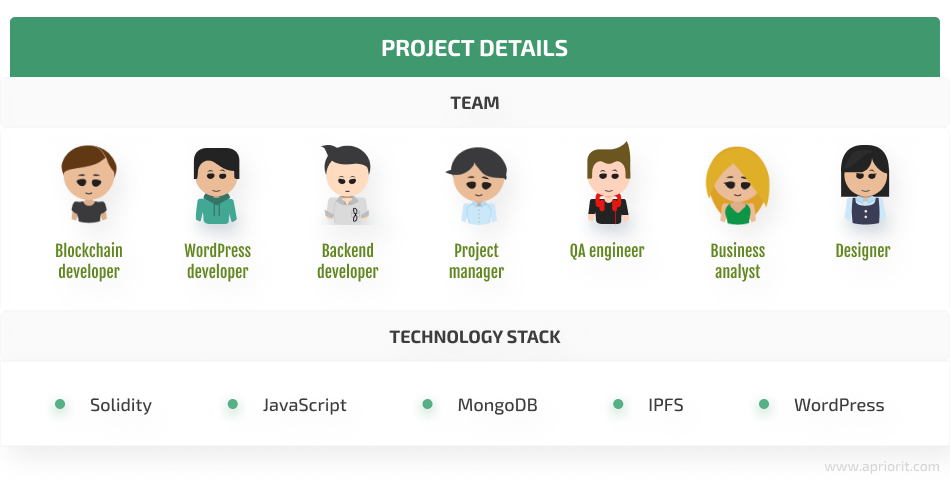Click the bullet beside WordPress technology

coord(764,404)
